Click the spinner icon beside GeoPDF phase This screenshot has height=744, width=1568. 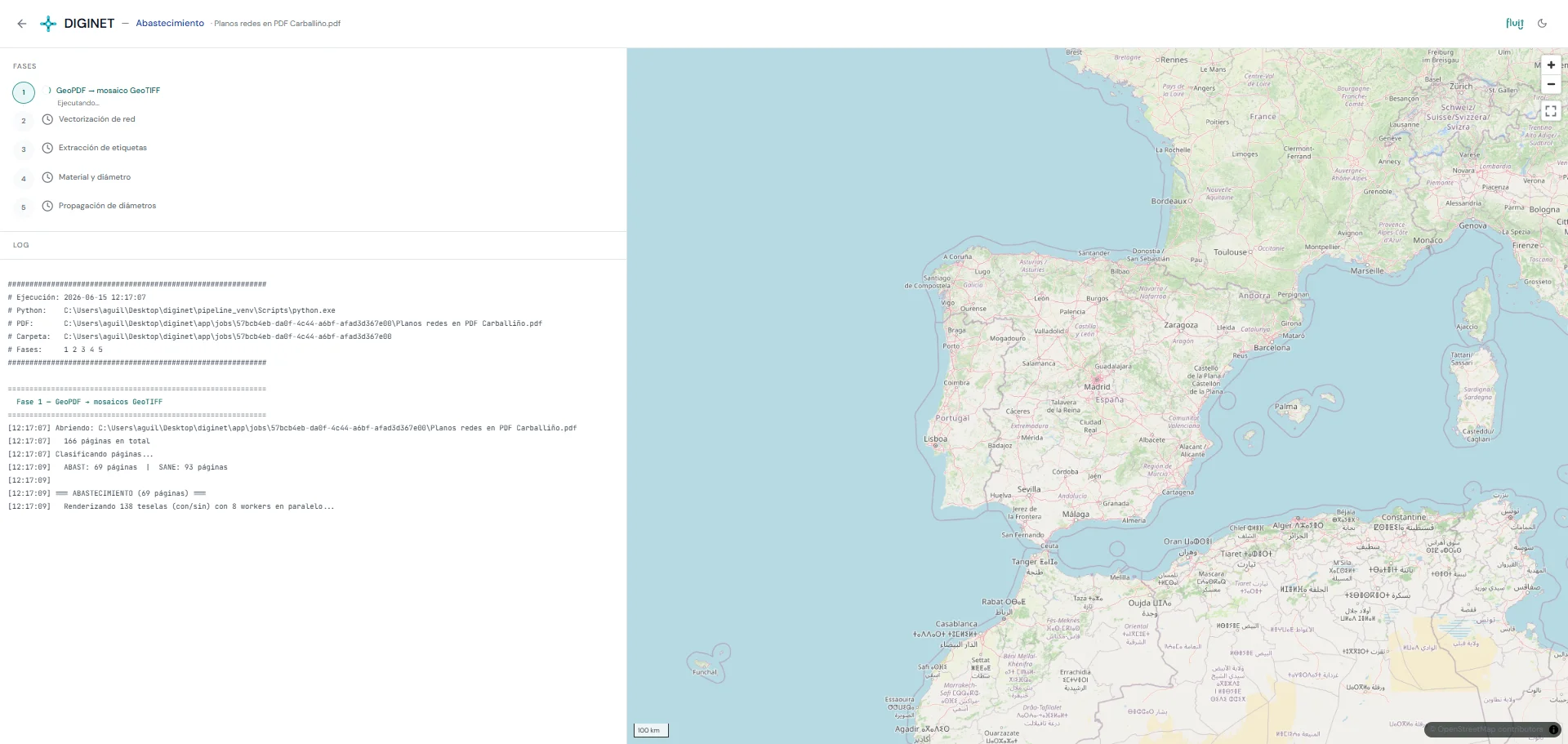click(50, 91)
